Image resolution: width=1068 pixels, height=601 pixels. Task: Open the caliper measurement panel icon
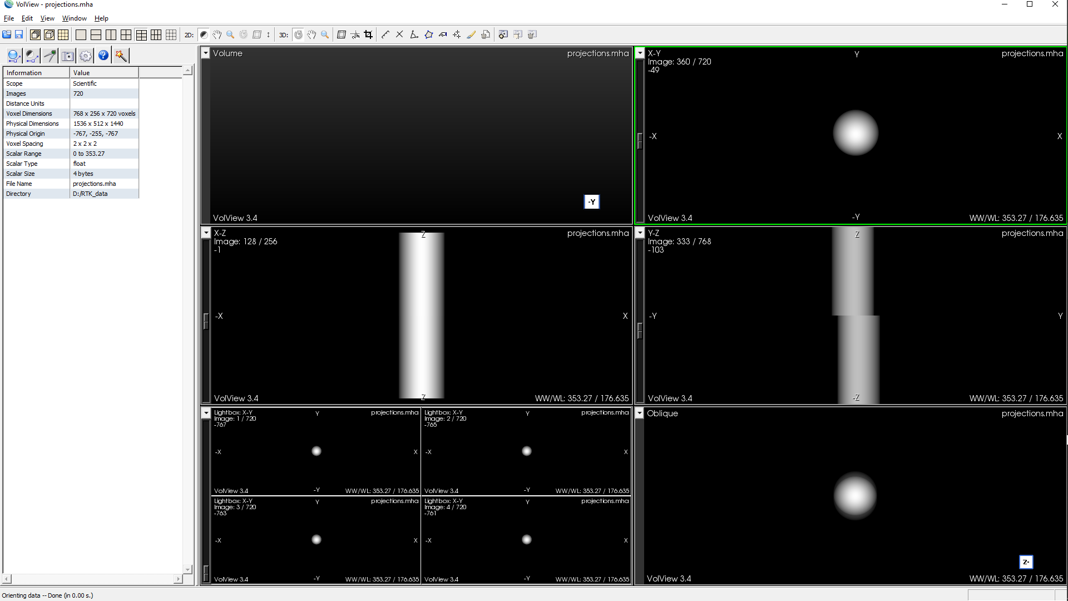tap(50, 56)
